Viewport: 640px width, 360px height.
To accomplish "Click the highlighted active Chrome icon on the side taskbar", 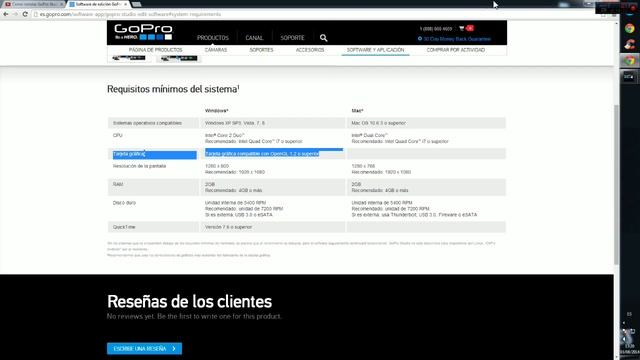I will (630, 60).
